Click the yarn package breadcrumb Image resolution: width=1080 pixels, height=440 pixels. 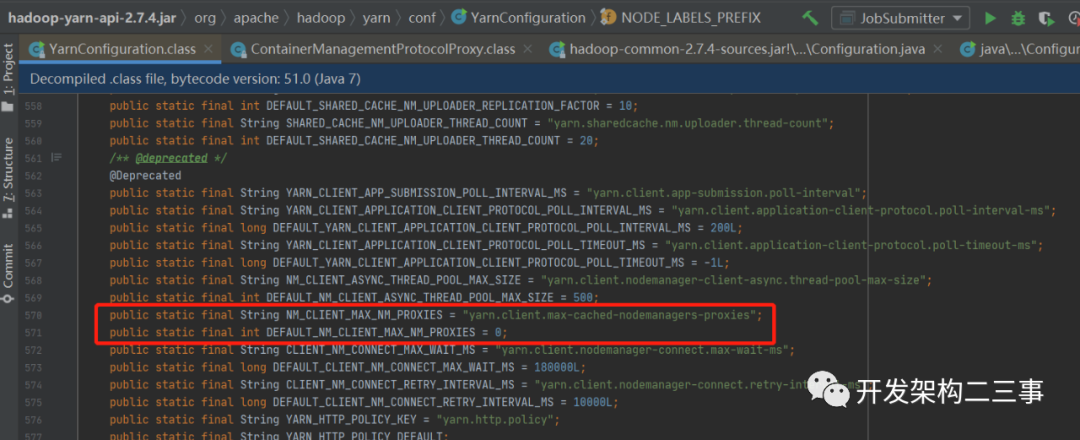point(377,18)
